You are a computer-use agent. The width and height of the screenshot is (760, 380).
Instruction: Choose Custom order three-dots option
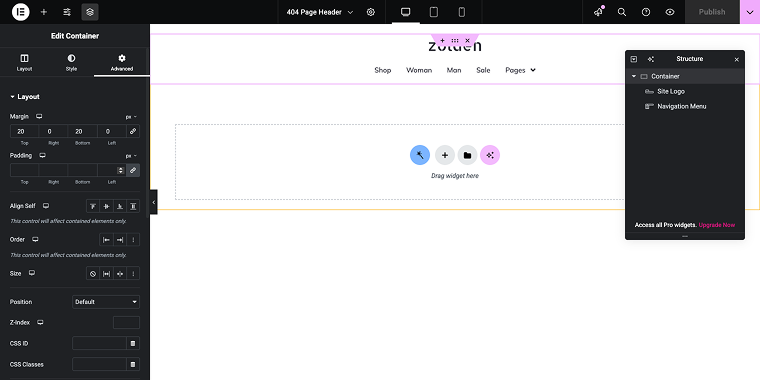pos(133,239)
